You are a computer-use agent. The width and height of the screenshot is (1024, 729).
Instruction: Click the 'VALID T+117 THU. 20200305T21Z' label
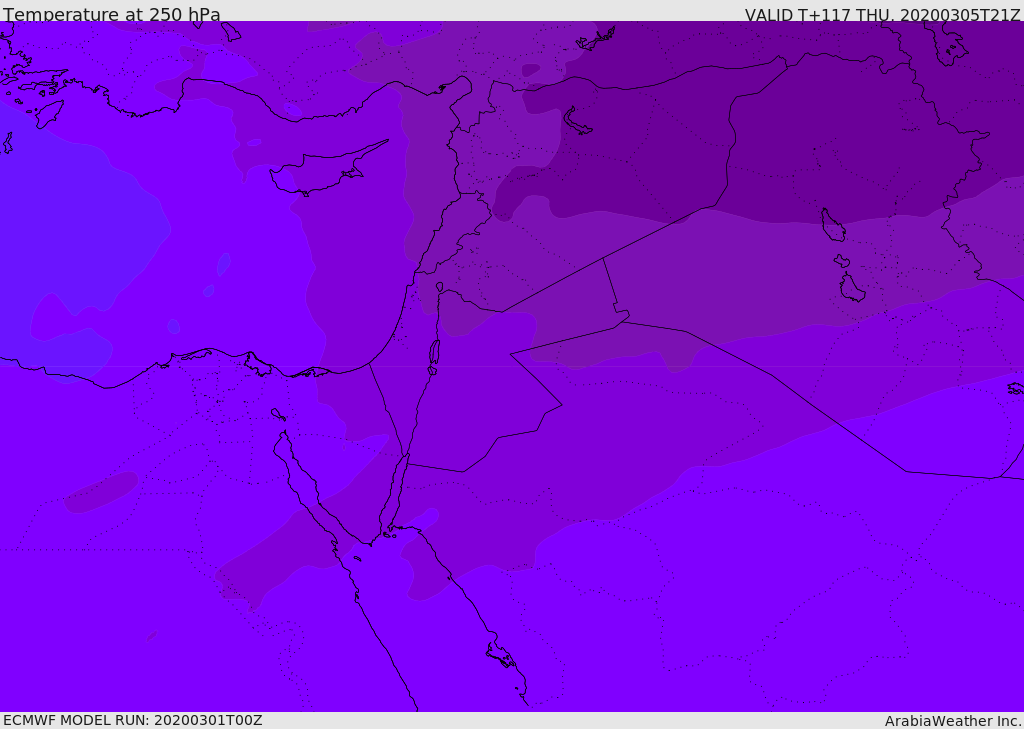(x=882, y=14)
